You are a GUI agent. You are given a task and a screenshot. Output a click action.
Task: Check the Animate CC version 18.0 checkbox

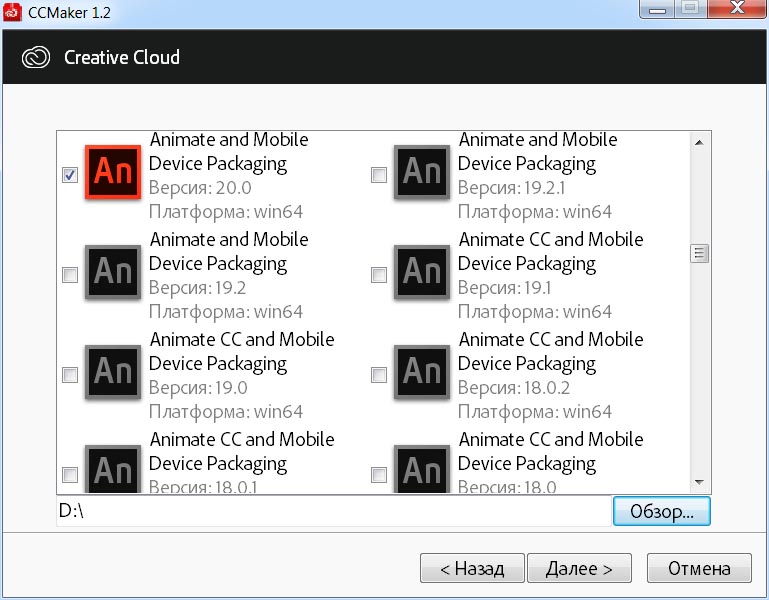379,475
